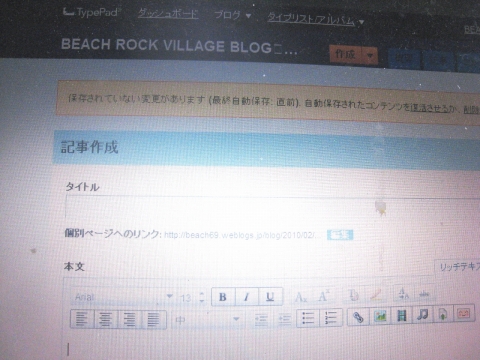Open the text color picker
This screenshot has height=360, width=480.
pos(353,295)
